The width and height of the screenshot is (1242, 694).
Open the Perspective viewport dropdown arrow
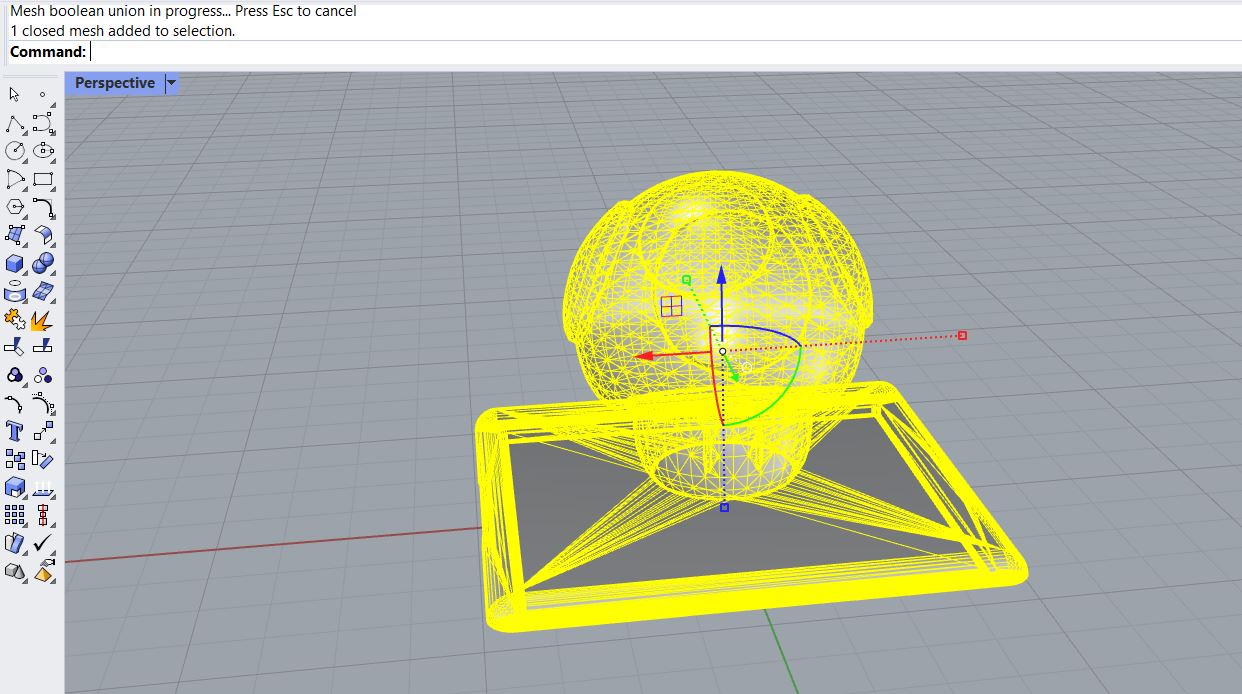click(x=171, y=83)
